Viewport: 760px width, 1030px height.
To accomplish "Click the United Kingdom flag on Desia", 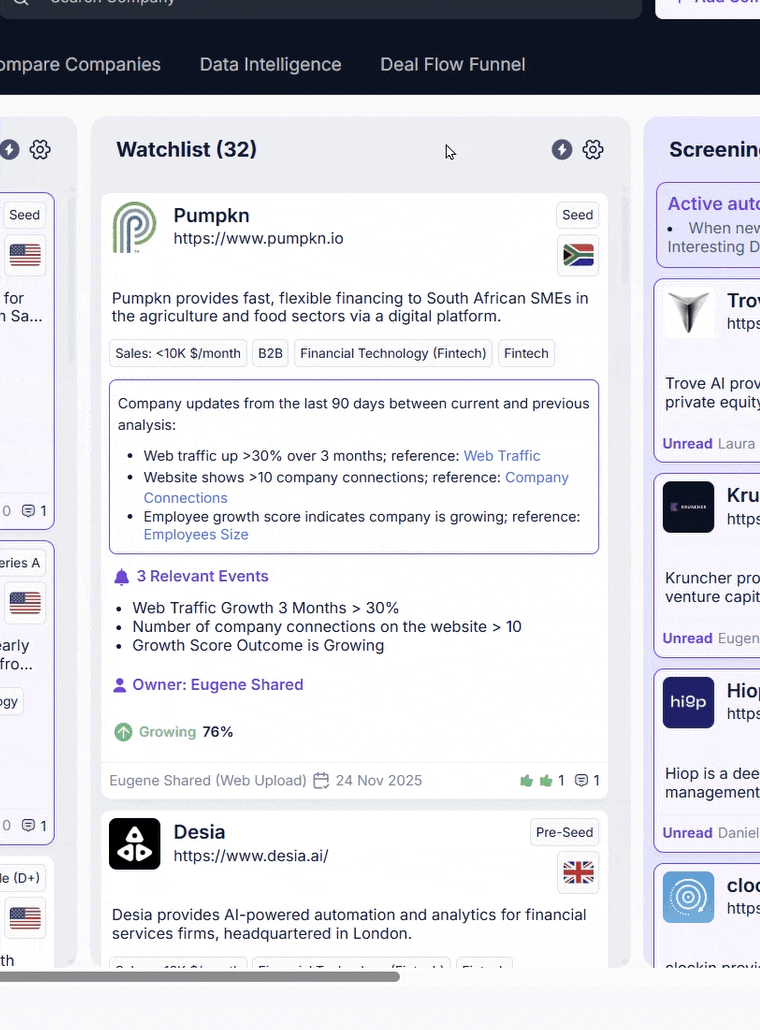I will click(x=578, y=872).
